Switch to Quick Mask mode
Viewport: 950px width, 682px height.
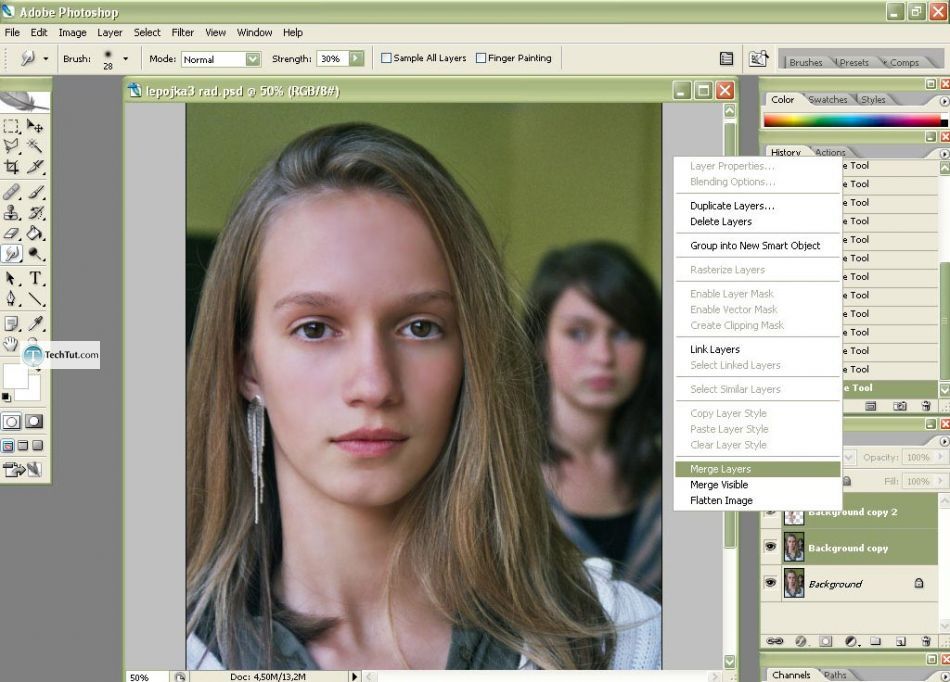[34, 422]
